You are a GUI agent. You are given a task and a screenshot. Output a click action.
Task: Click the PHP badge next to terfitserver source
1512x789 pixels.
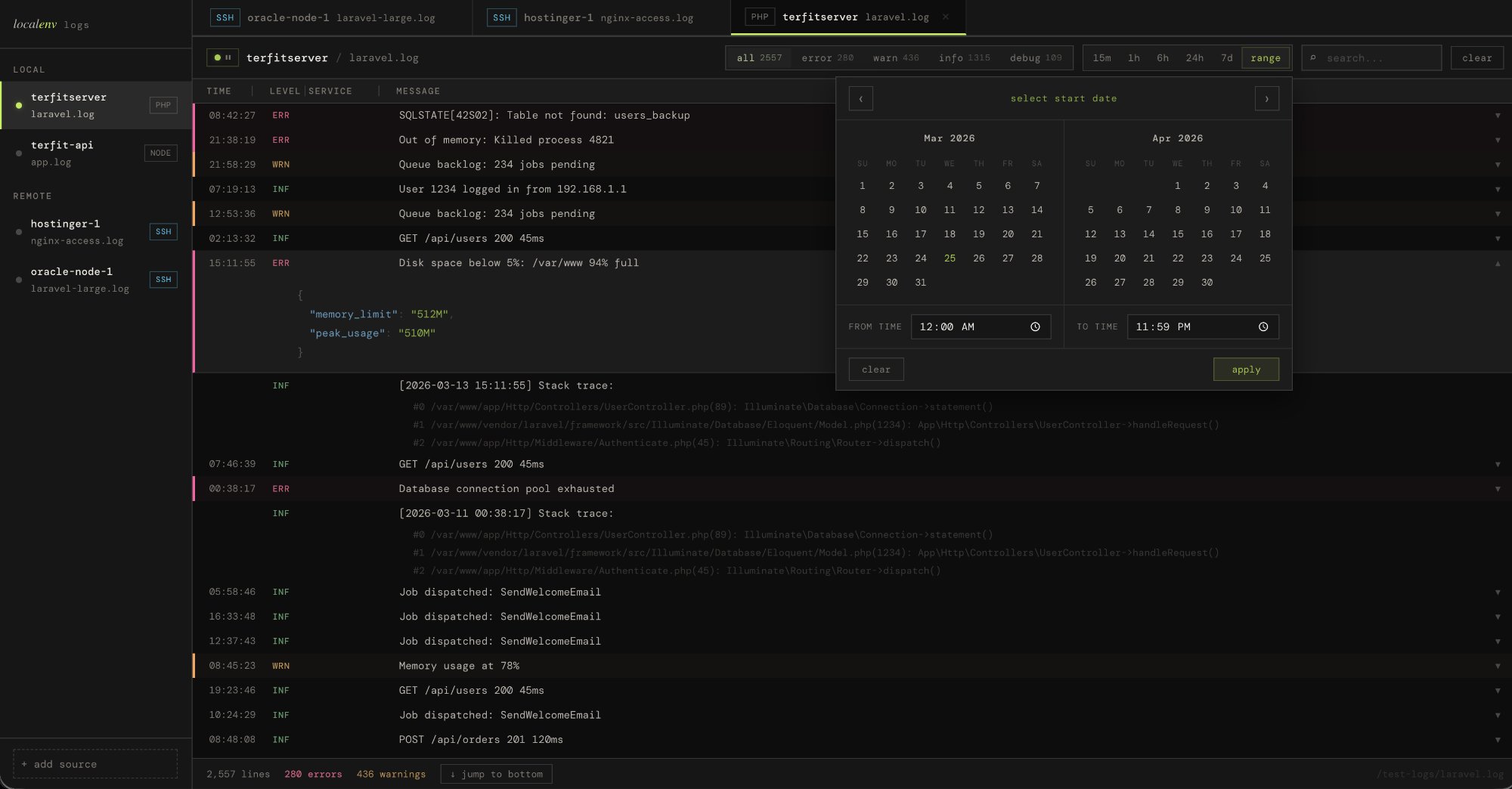163,105
